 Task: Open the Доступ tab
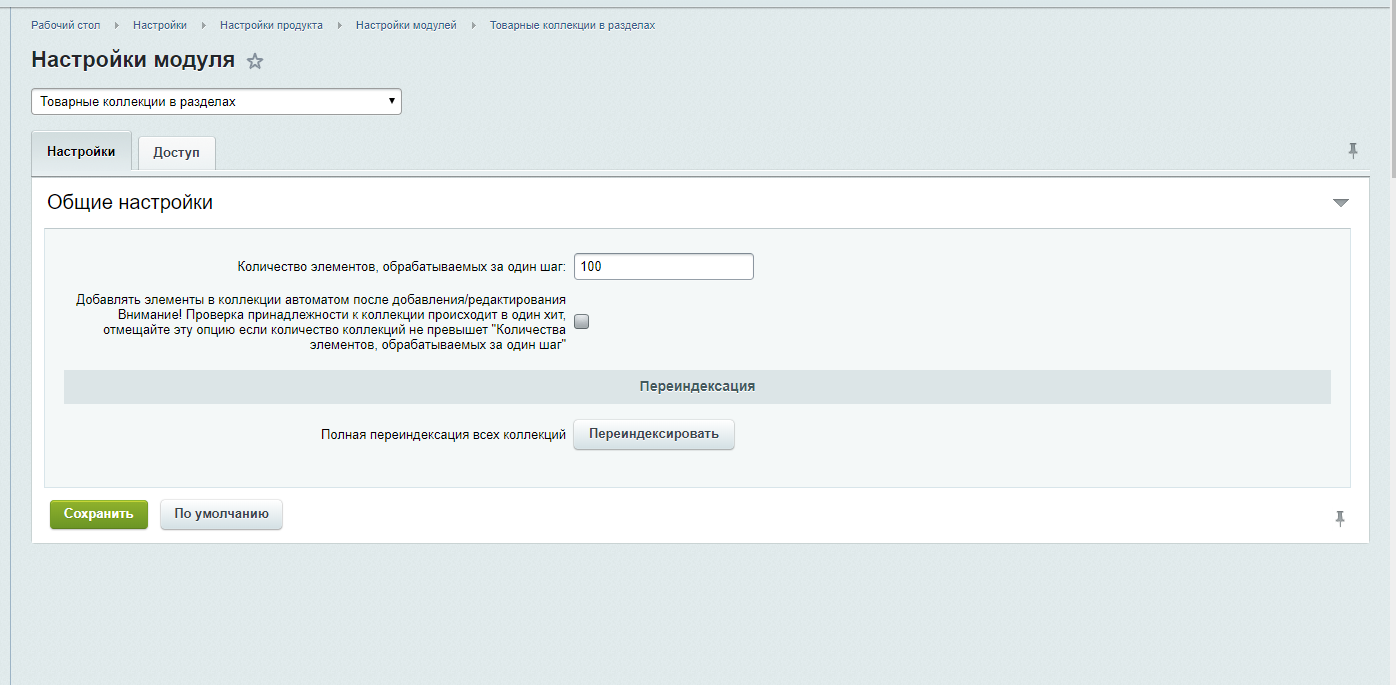tap(177, 153)
